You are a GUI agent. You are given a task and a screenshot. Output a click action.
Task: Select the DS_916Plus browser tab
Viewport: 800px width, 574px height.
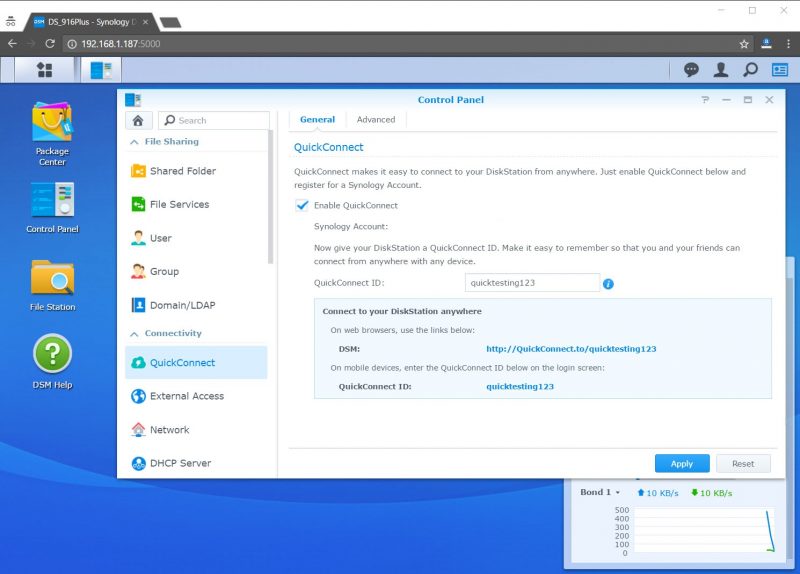click(89, 22)
